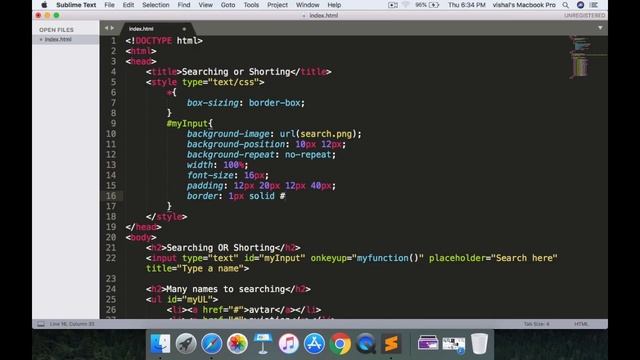Click Sublime Text icon in the Dock
The height and width of the screenshot is (360, 640).
391,343
